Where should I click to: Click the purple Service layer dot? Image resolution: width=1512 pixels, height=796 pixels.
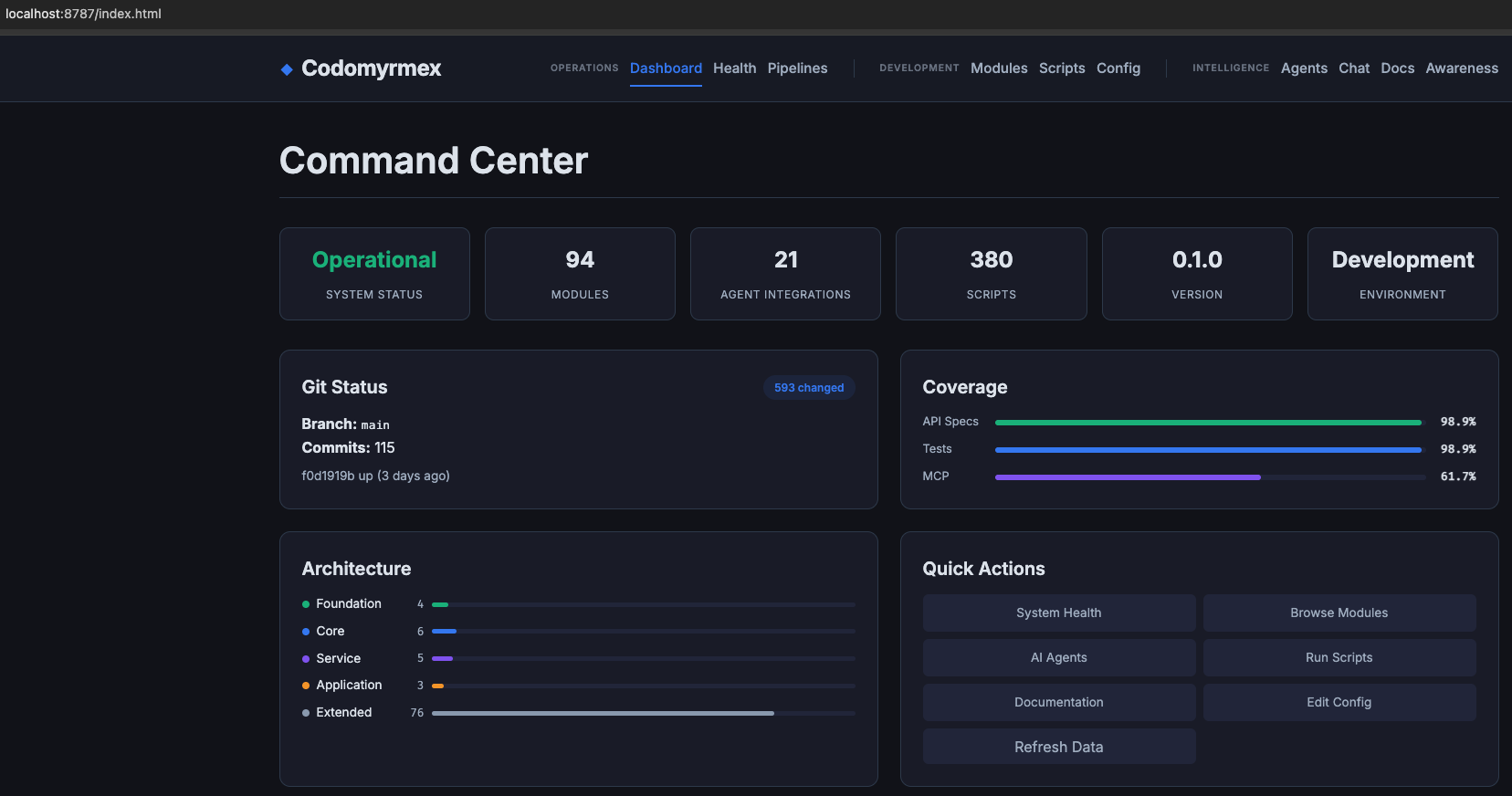pos(306,659)
